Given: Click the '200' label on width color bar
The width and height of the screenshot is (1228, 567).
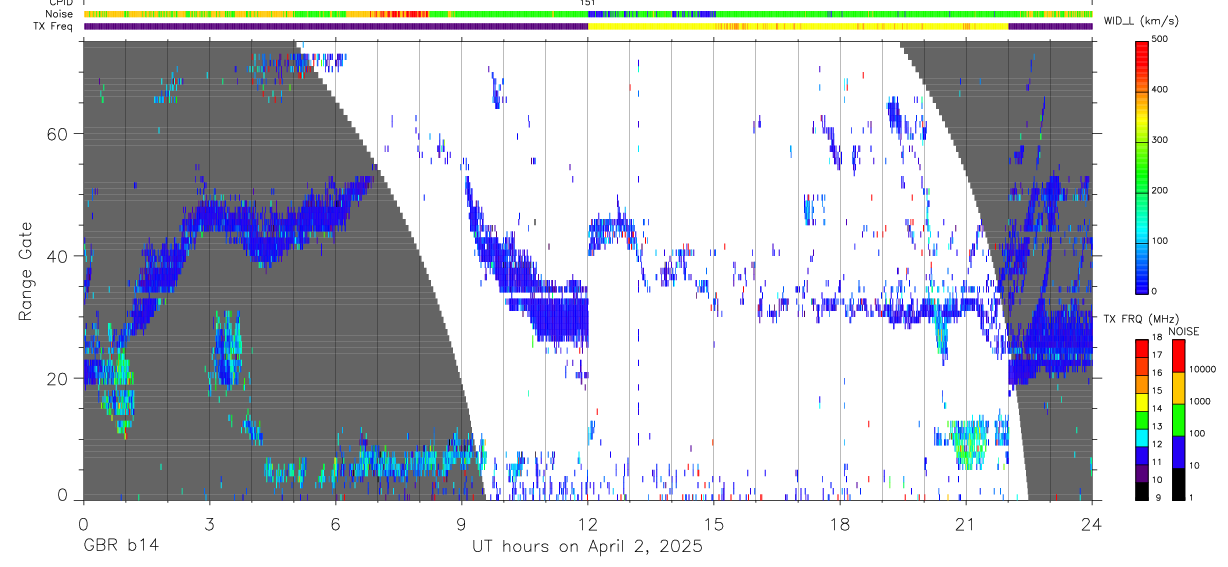Looking at the screenshot, I should pos(1161,190).
